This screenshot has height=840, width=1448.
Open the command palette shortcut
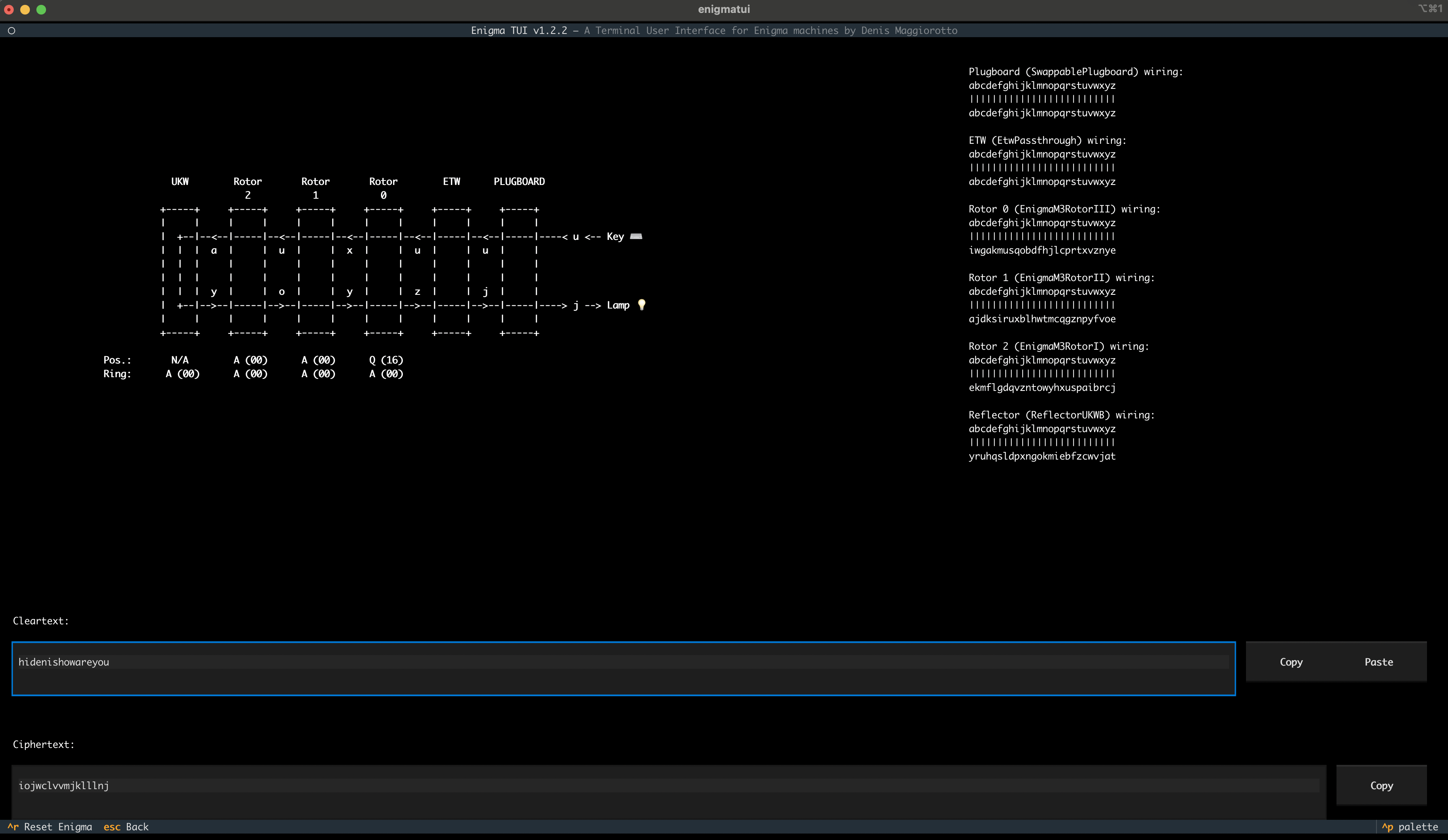(1411, 827)
